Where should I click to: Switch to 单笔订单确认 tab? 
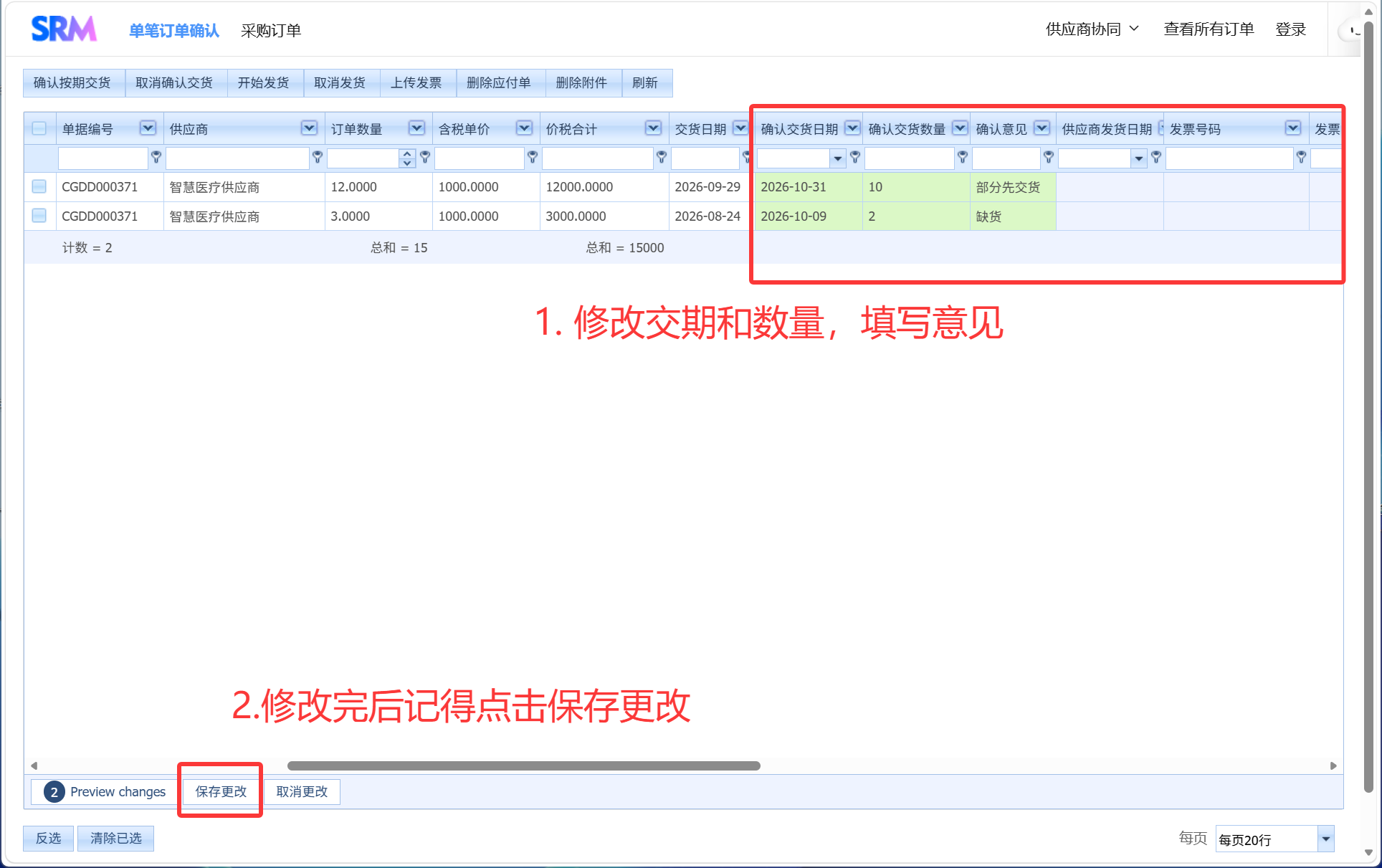click(x=174, y=31)
